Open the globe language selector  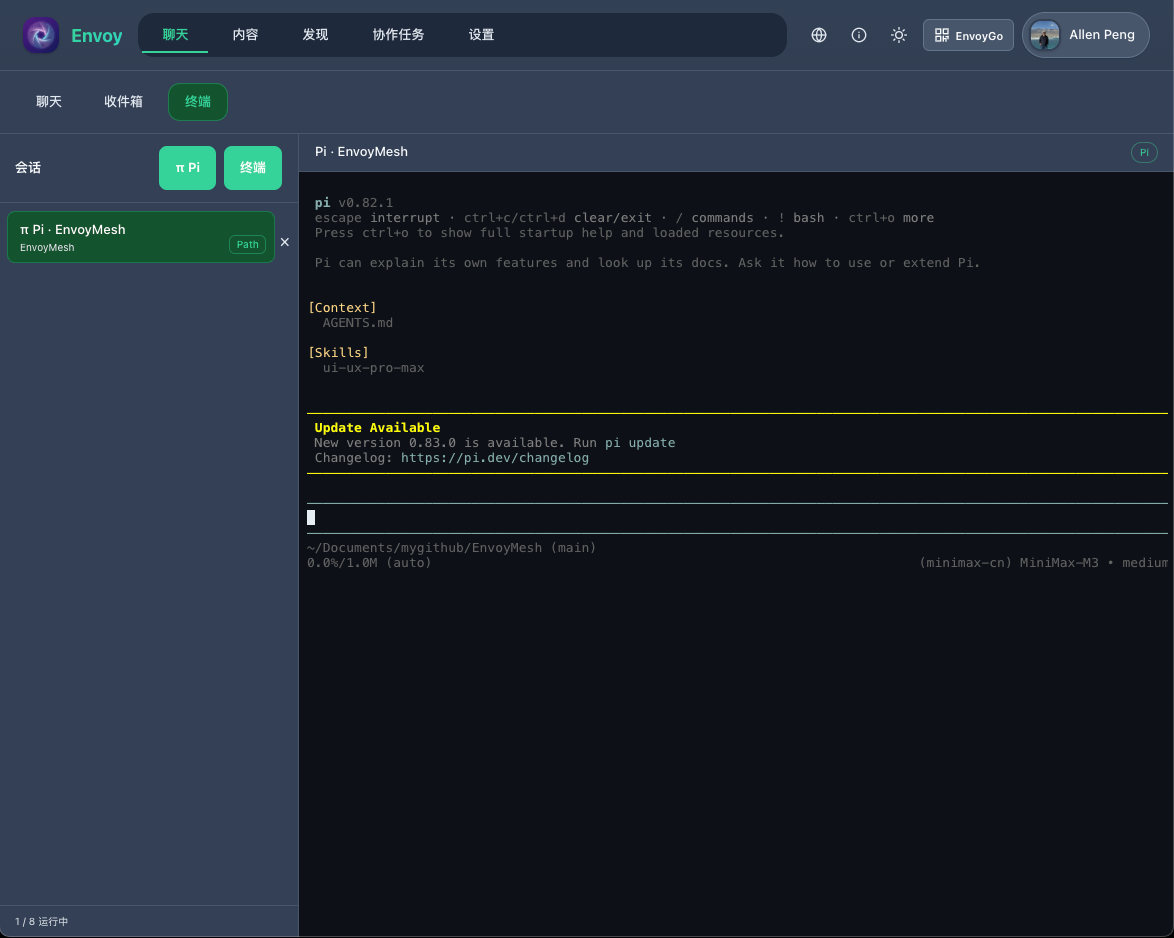pyautogui.click(x=819, y=35)
